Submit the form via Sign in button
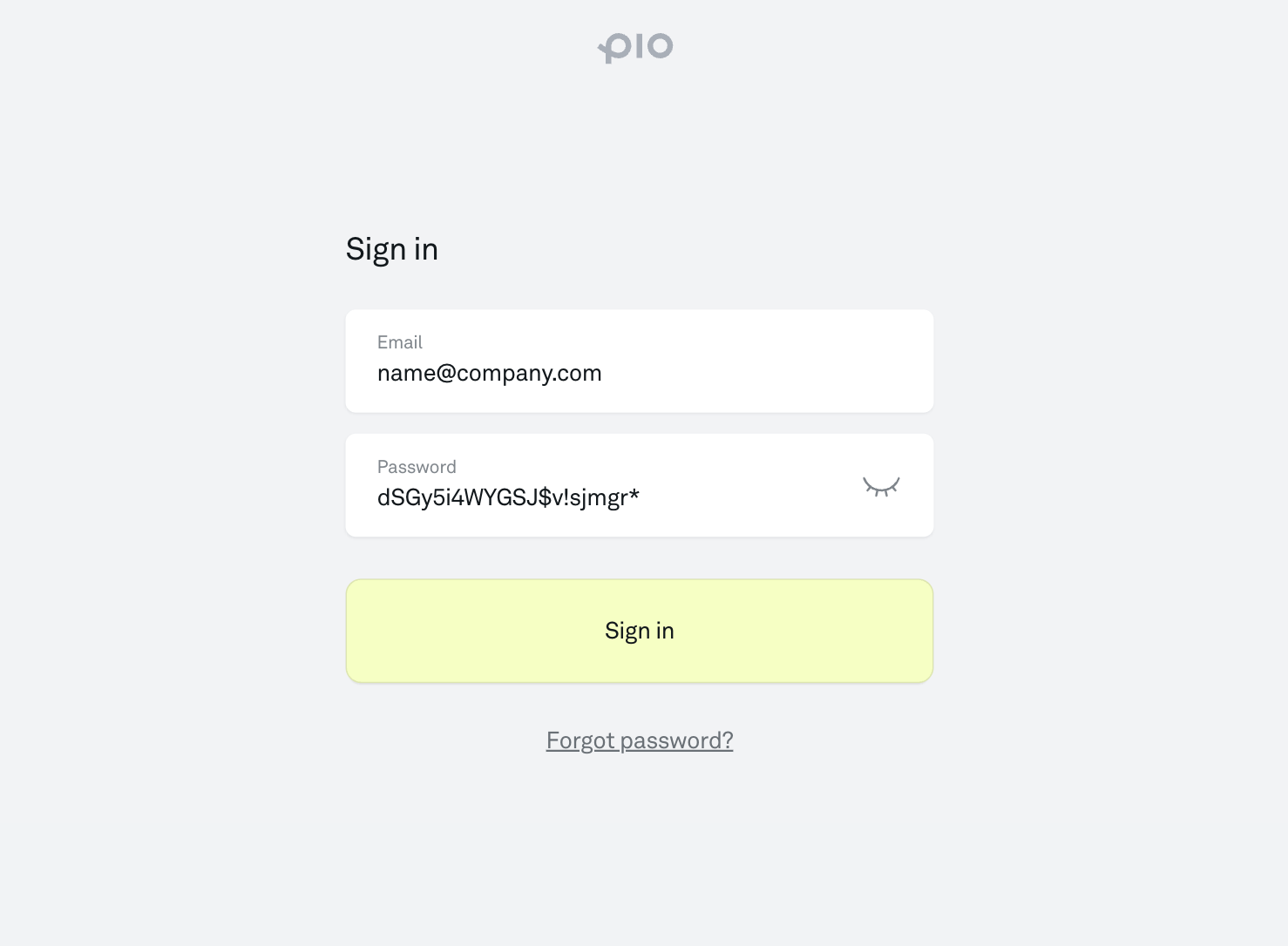1288x946 pixels. 639,631
